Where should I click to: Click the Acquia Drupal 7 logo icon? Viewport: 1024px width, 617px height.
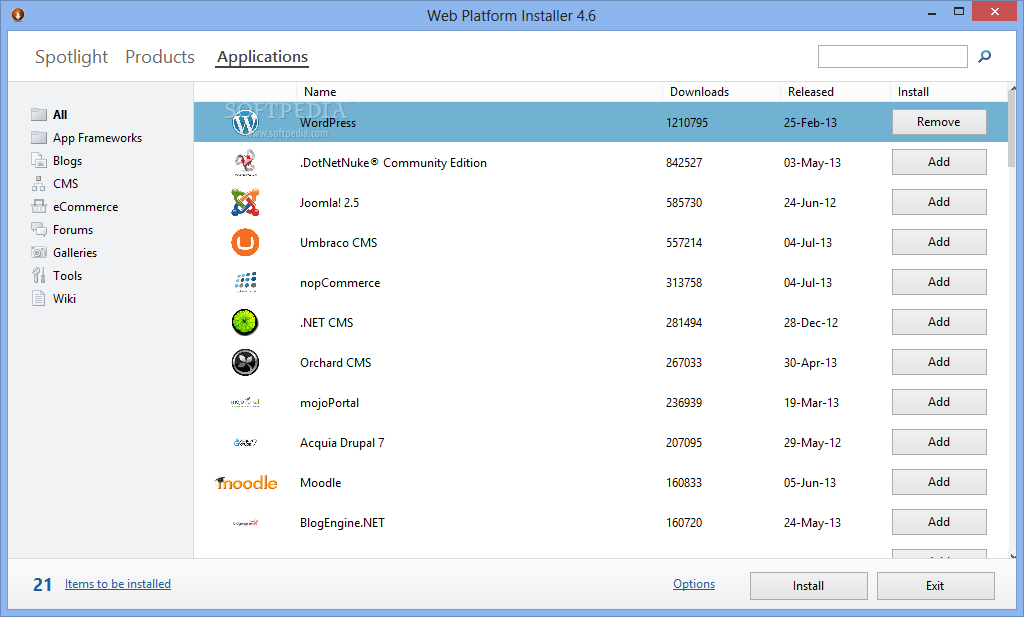pos(246,443)
